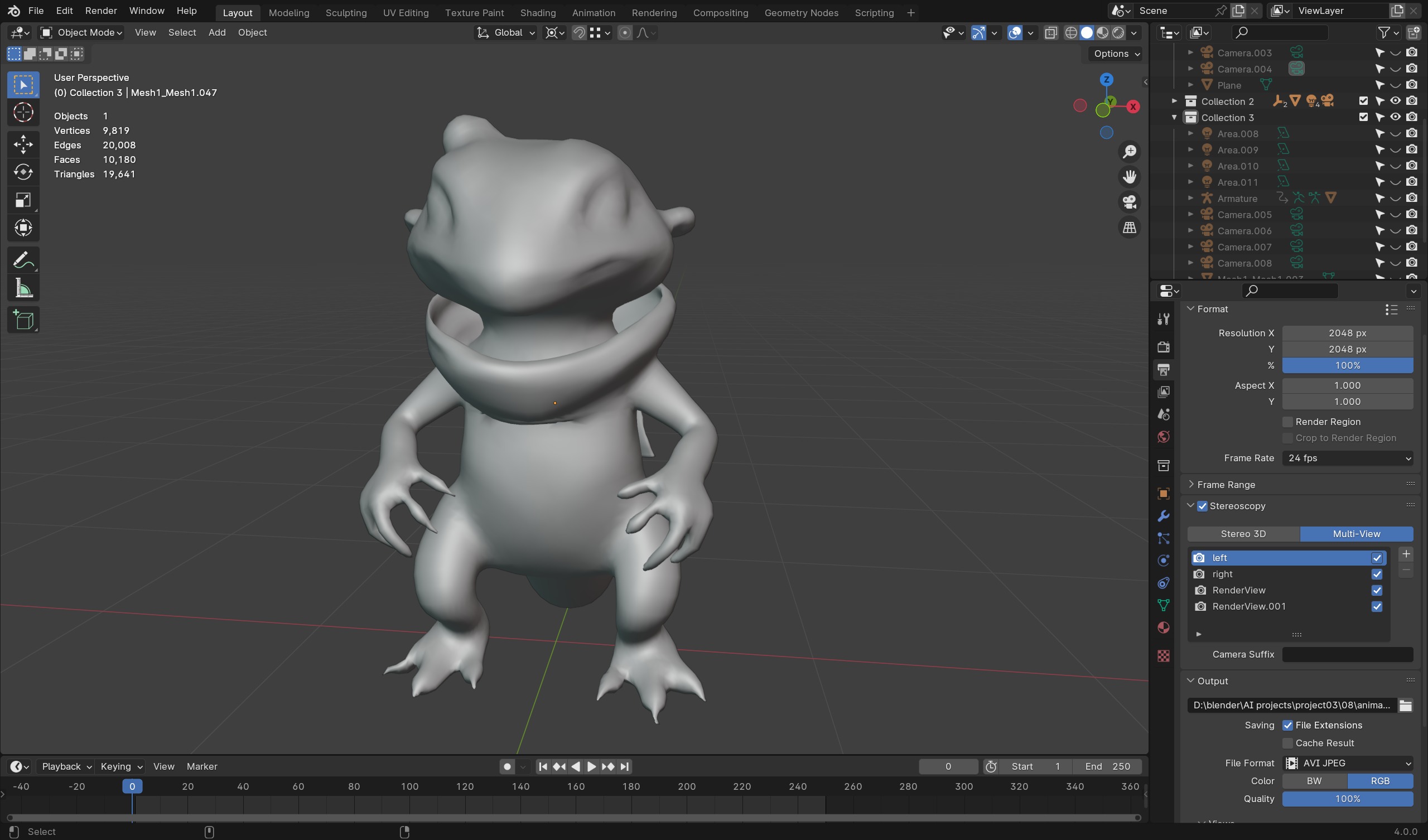Set Color mode to BW

[x=1315, y=781]
